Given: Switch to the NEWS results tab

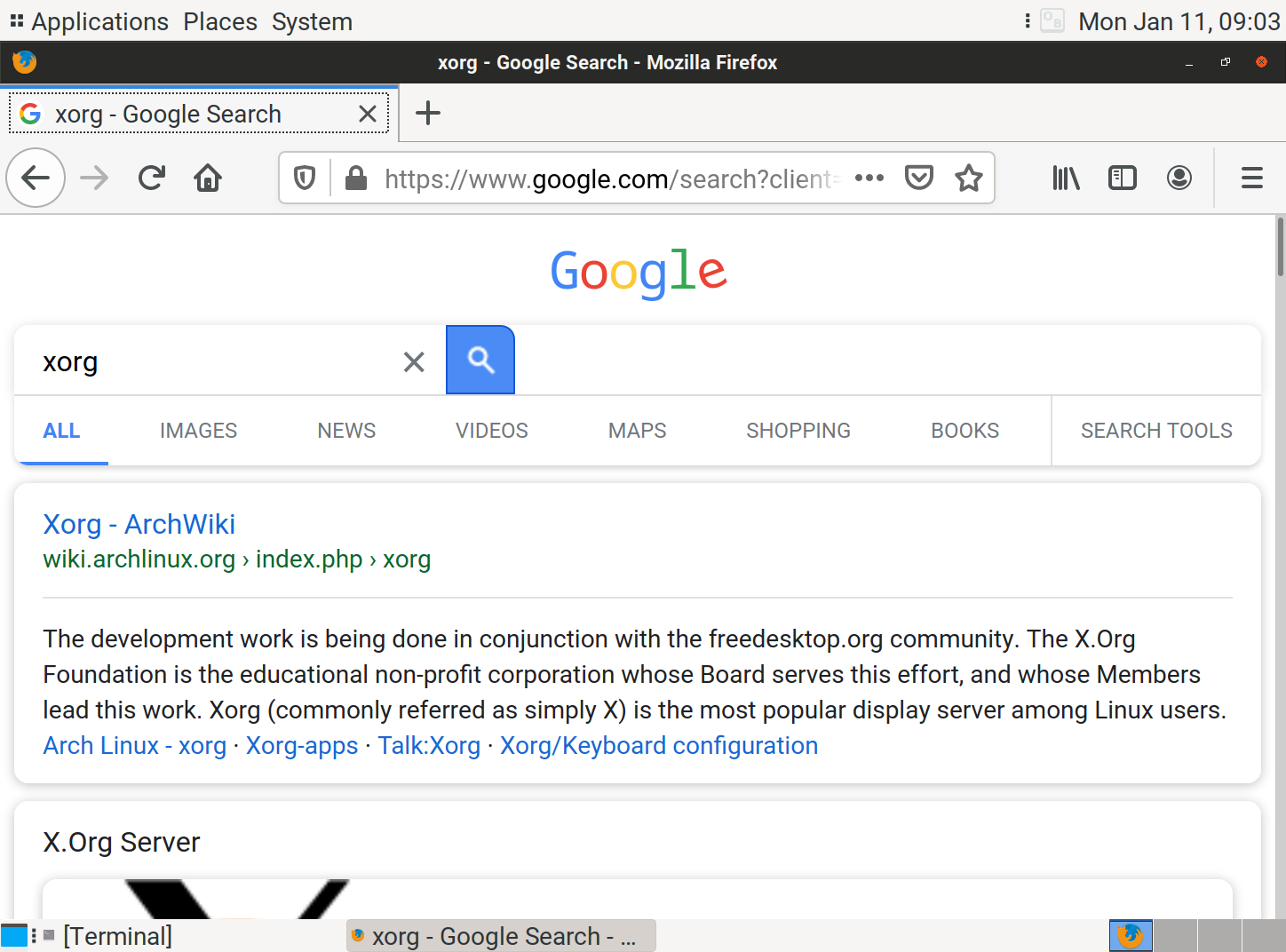Looking at the screenshot, I should coord(346,431).
